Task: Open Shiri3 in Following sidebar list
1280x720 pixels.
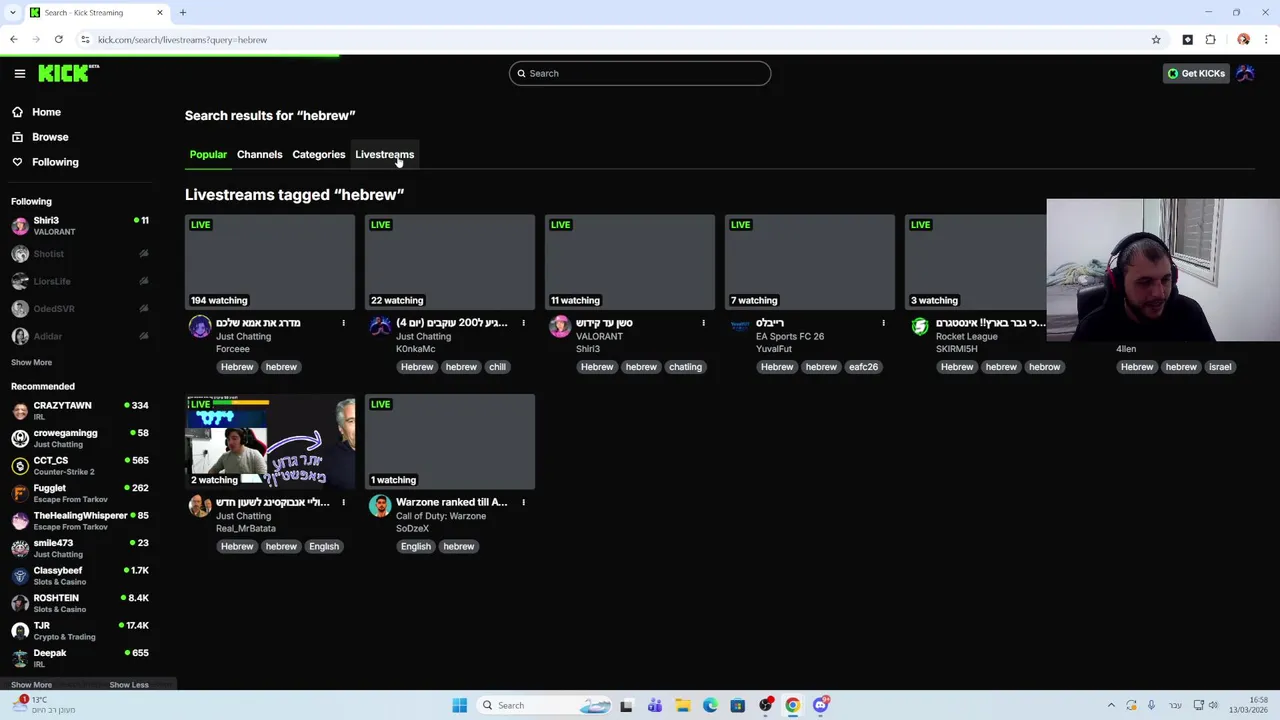Action: click(x=80, y=226)
